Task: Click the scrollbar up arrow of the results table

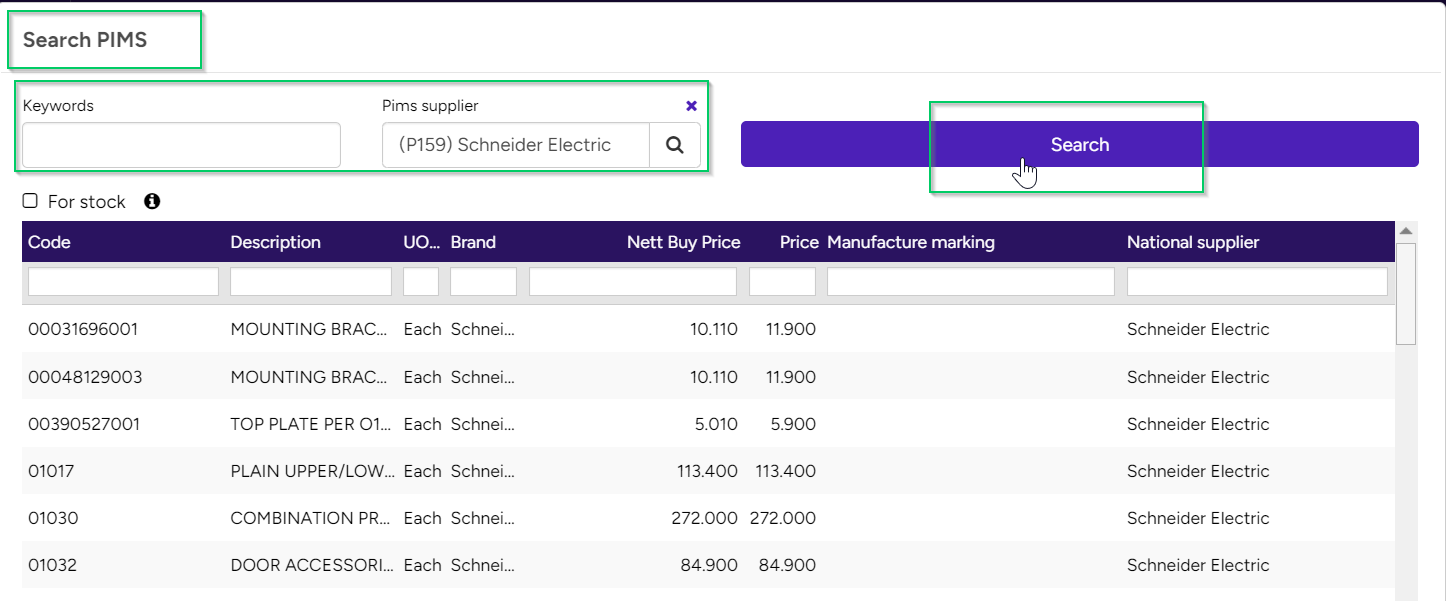Action: point(1406,231)
